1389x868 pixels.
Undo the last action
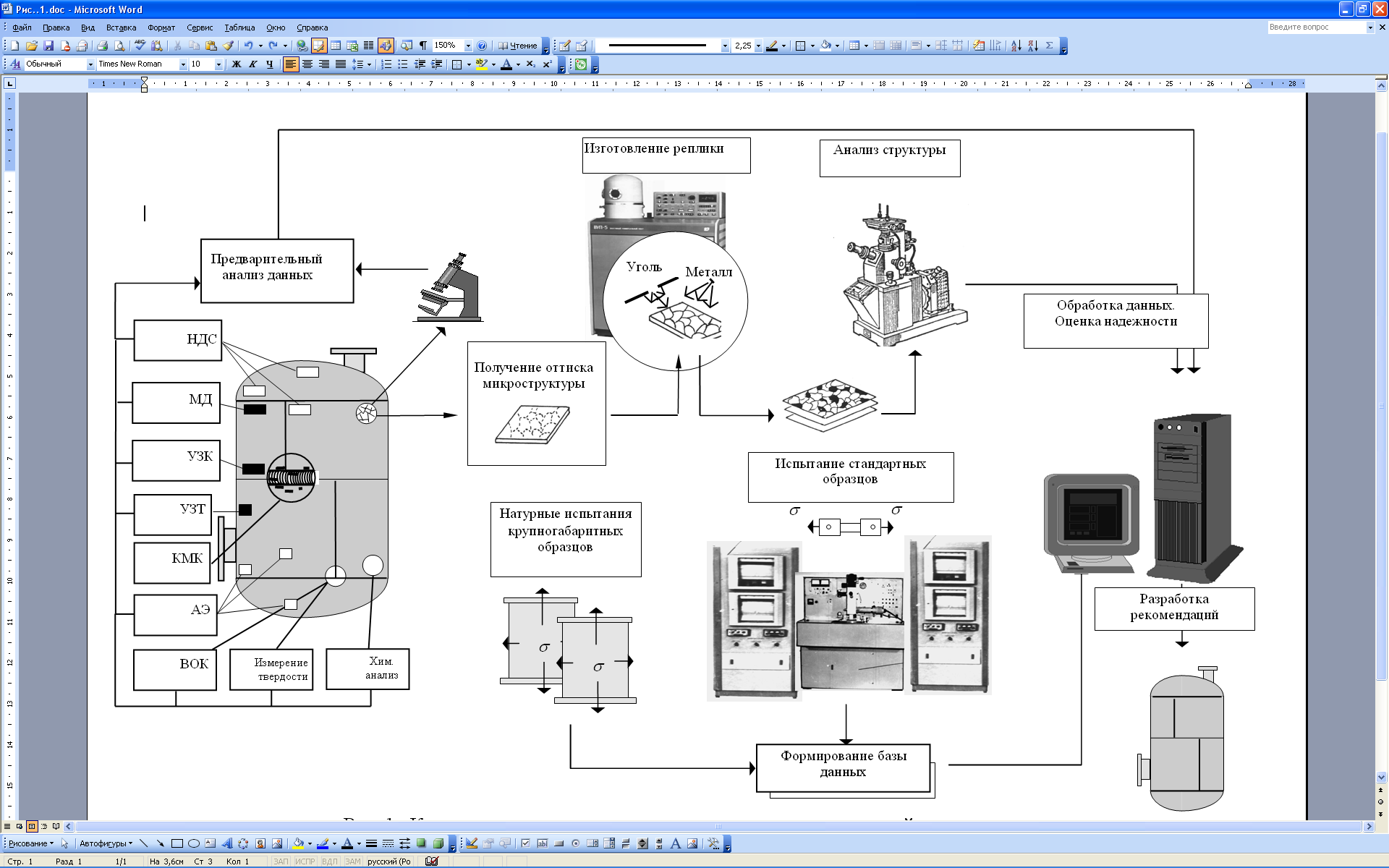click(x=248, y=46)
